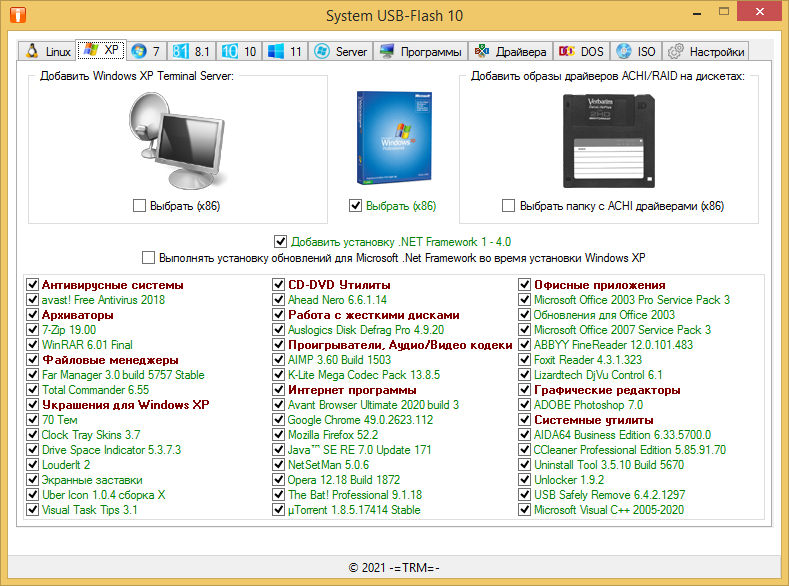
Task: Open the Linux tab with penguin icon
Action: (x=47, y=51)
